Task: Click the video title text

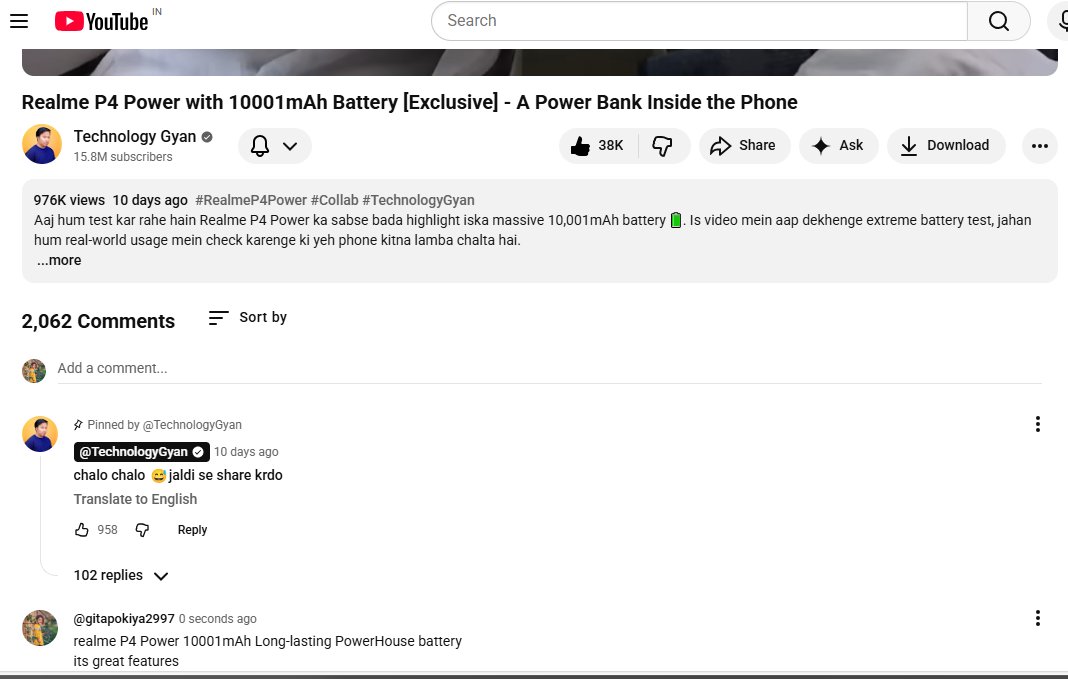Action: (x=409, y=102)
